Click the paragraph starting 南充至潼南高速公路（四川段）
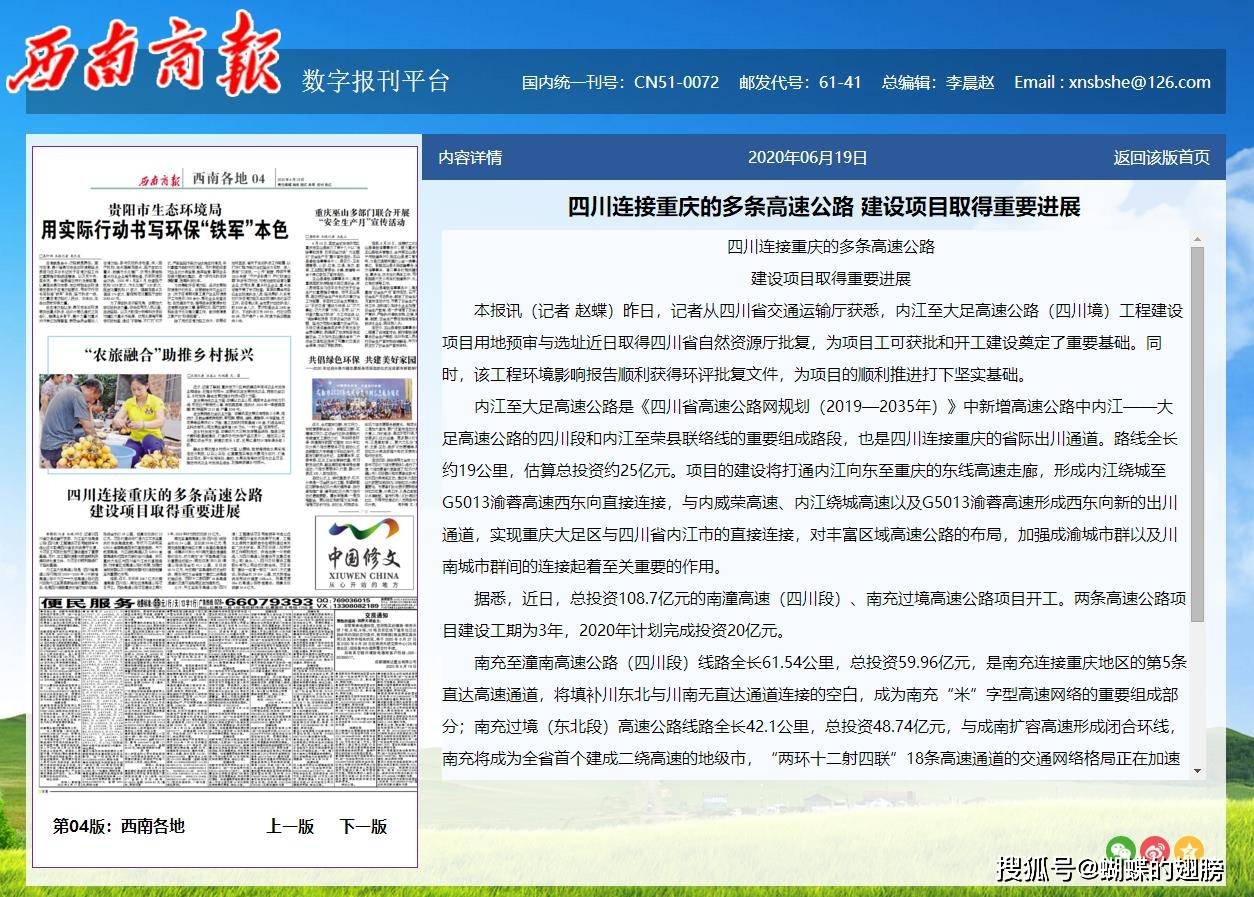 pos(814,709)
